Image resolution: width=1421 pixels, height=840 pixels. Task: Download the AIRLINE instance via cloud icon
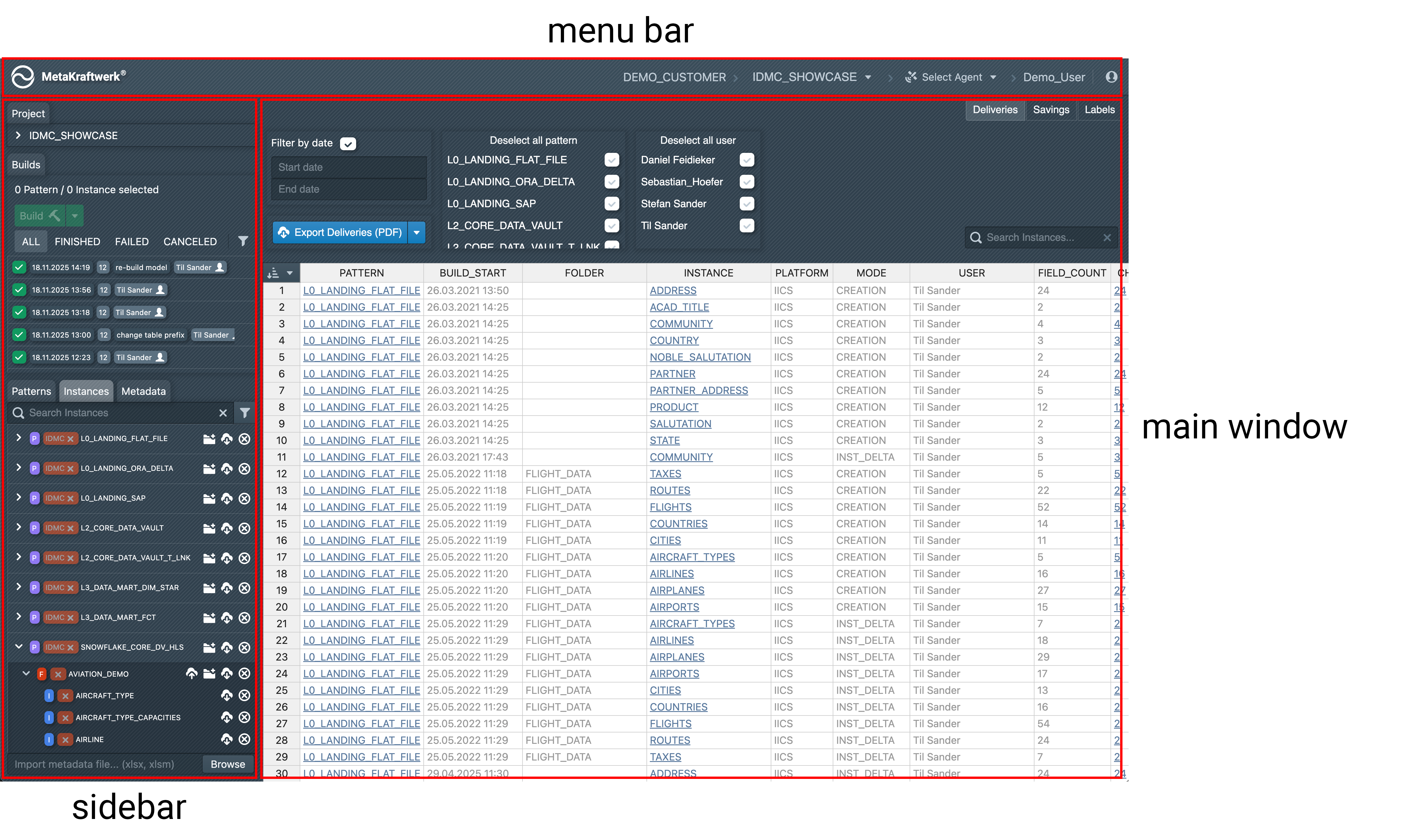[x=227, y=739]
